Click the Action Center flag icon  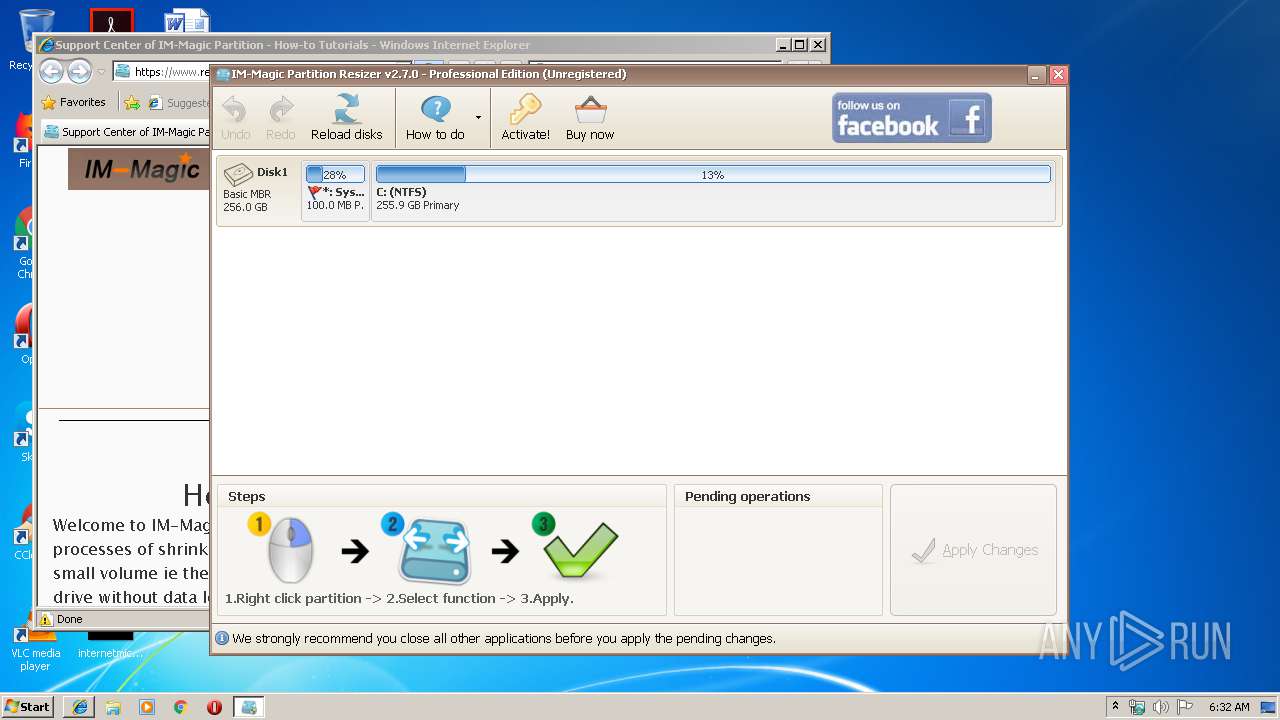(1185, 707)
